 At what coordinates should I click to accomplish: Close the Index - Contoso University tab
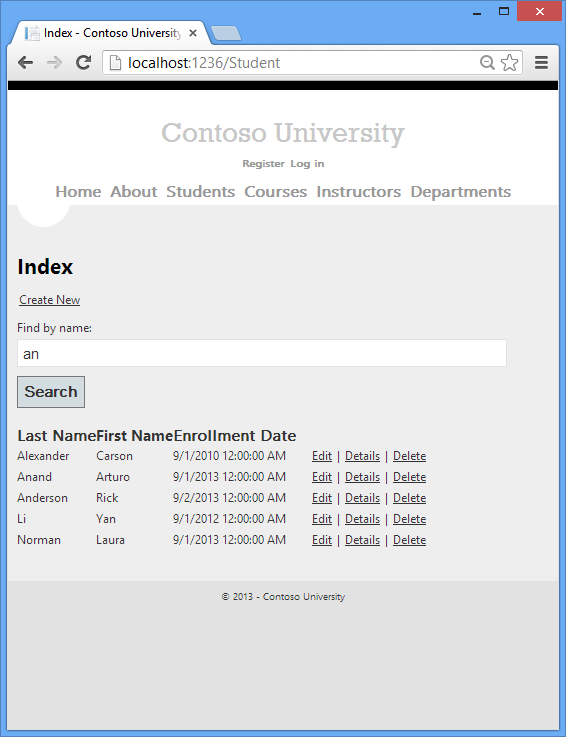click(x=193, y=33)
